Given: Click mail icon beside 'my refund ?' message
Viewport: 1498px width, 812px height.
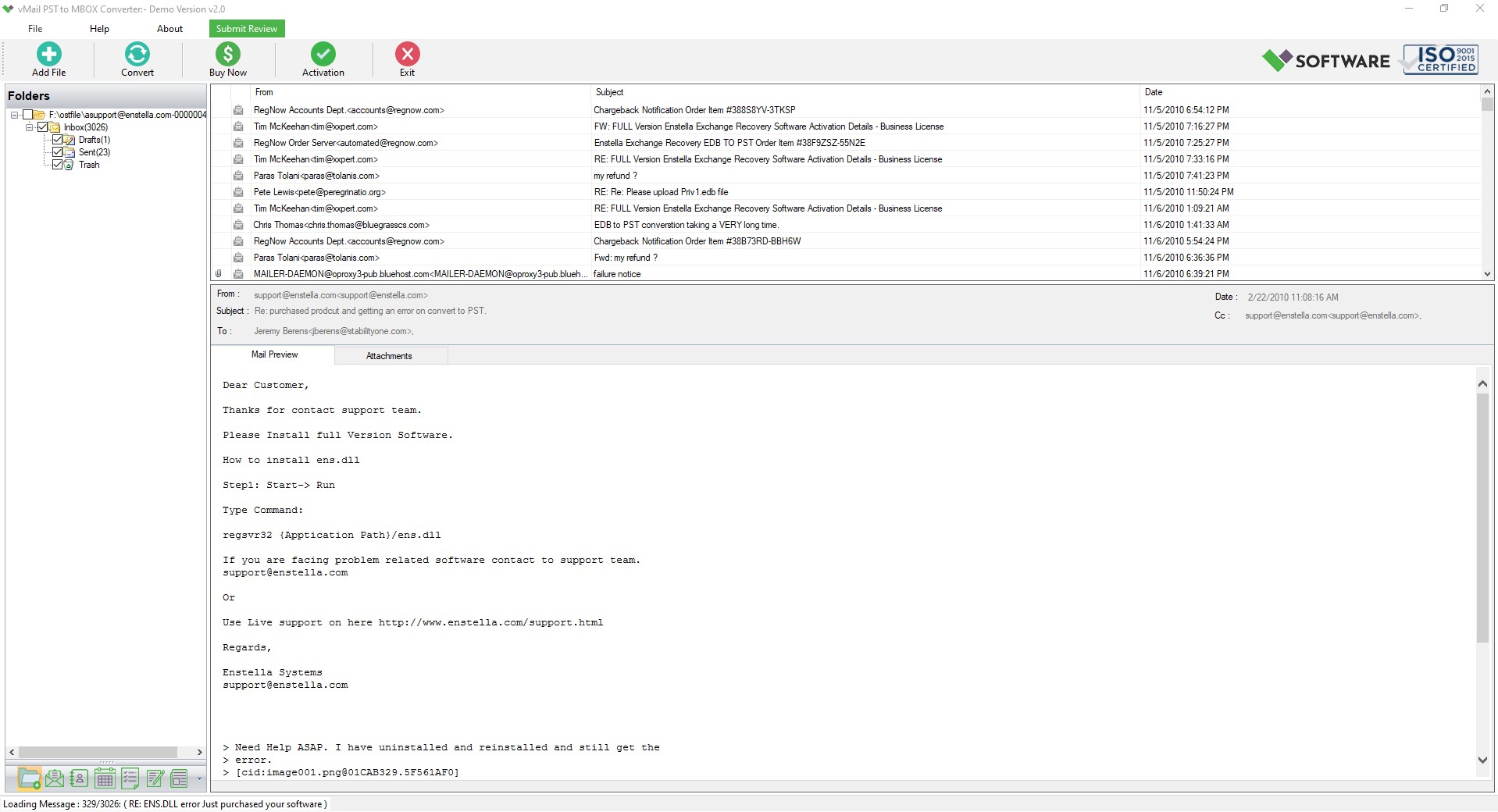Looking at the screenshot, I should [238, 176].
